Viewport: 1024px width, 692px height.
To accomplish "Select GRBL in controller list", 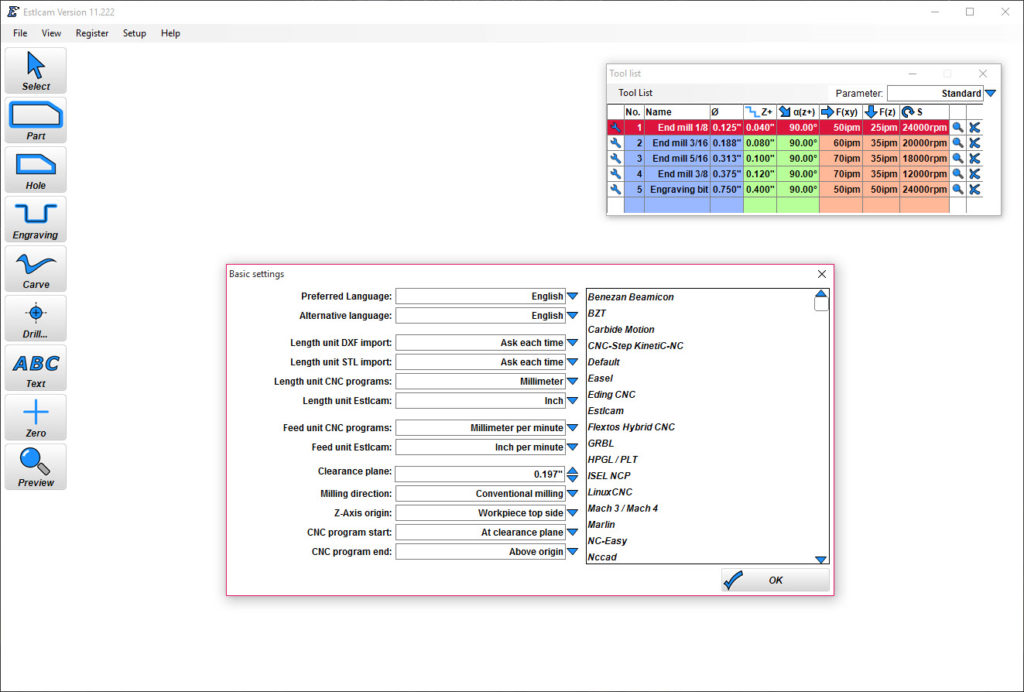I will pos(601,443).
